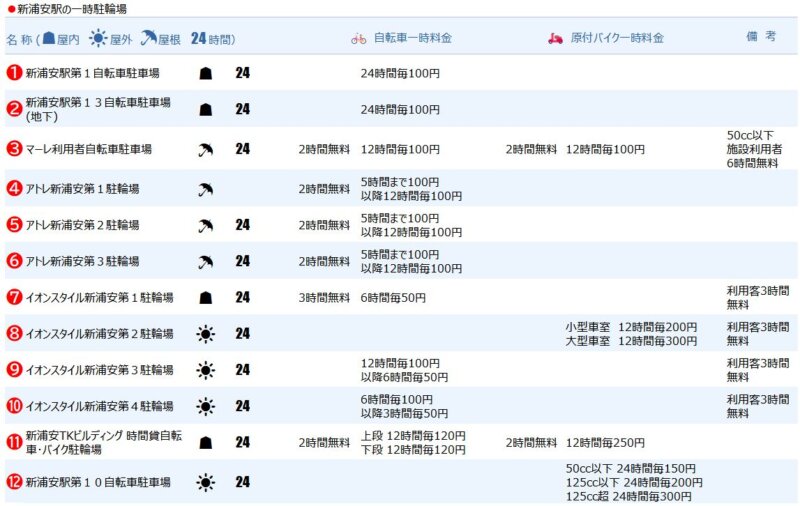Screen dimensions: 800x506
Task: Select イオンスタイル新浦安第4駐輪場 name
Action: click(x=99, y=406)
